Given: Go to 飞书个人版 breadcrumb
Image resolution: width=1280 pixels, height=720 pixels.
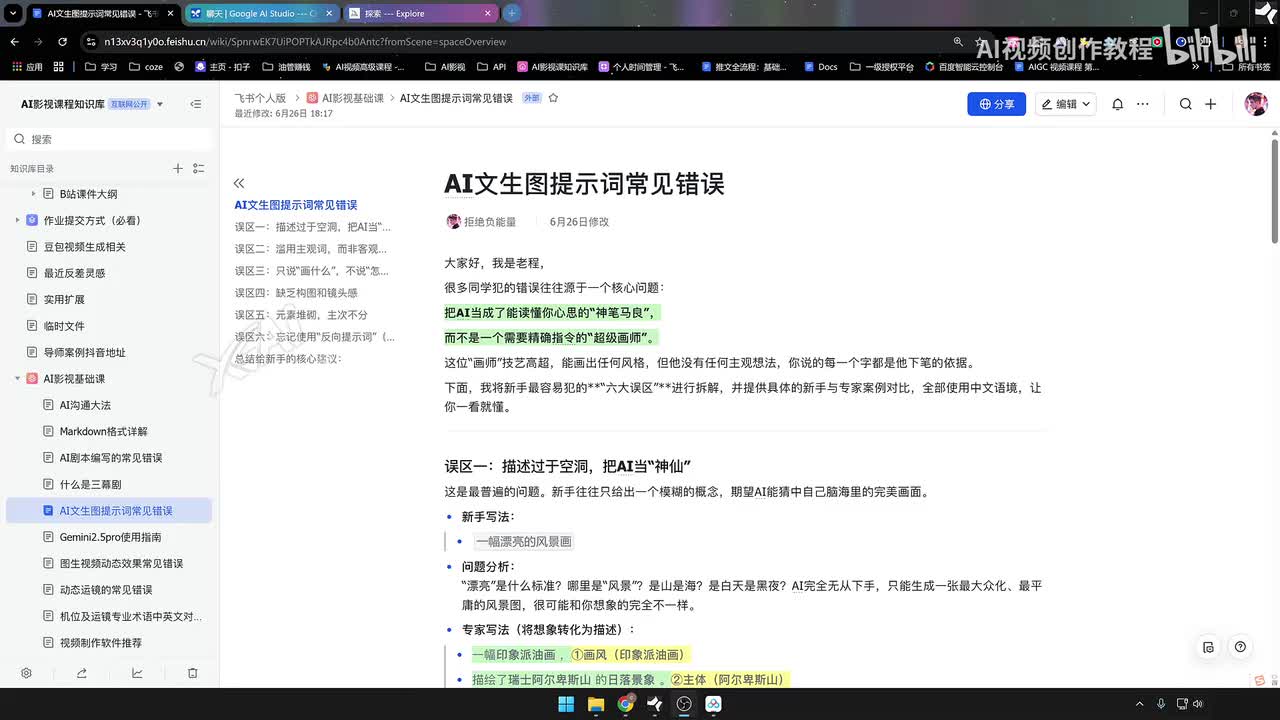Looking at the screenshot, I should click(260, 98).
